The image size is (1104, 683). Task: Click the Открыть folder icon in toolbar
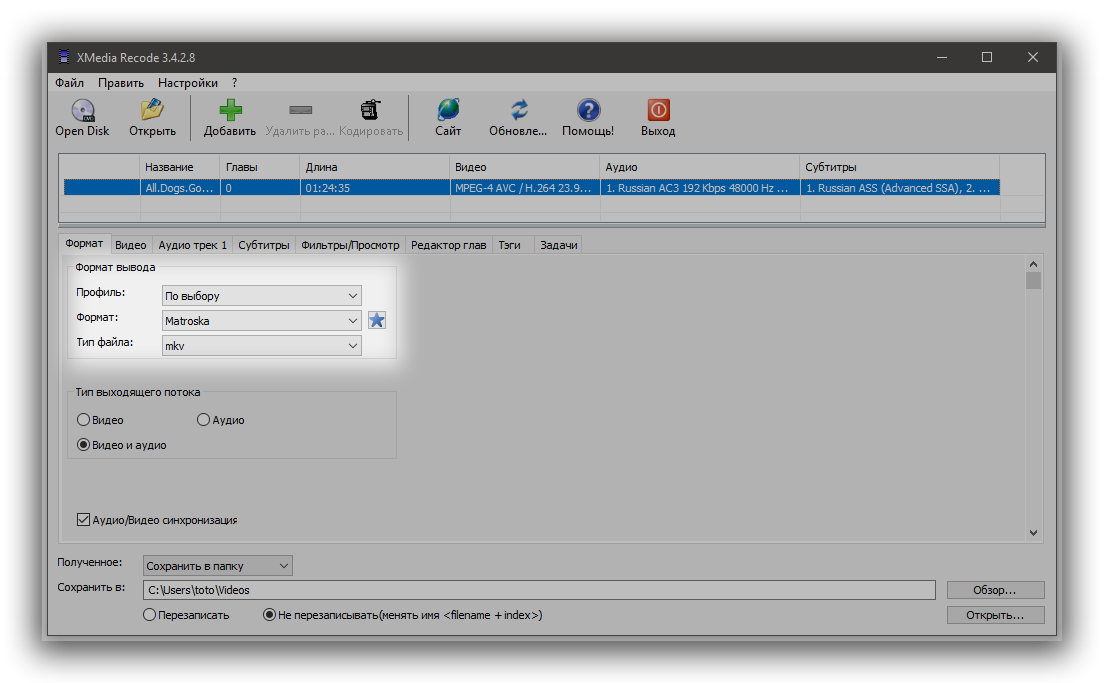point(152,110)
